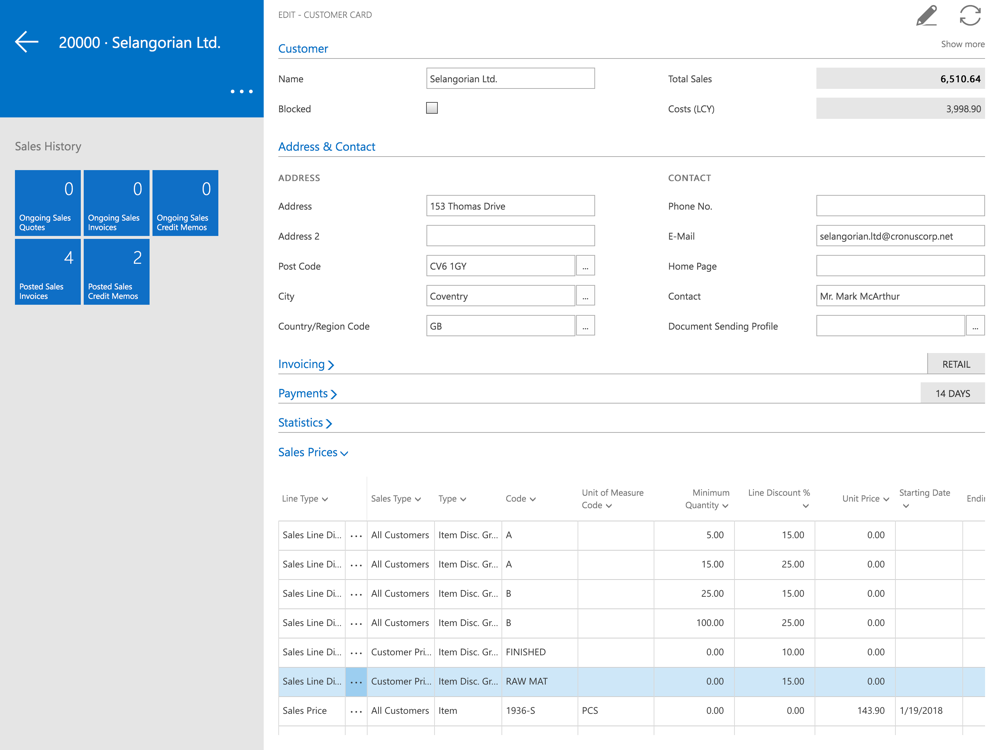Screen dimensions: 1000x750
Task: Toggle the Blocked checkbox
Action: (432, 108)
